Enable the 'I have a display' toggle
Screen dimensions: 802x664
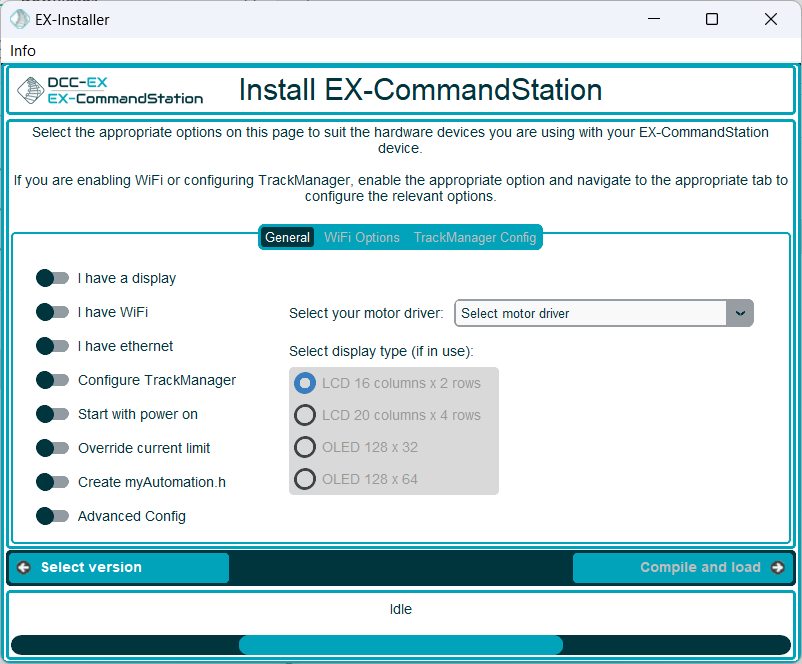point(52,278)
